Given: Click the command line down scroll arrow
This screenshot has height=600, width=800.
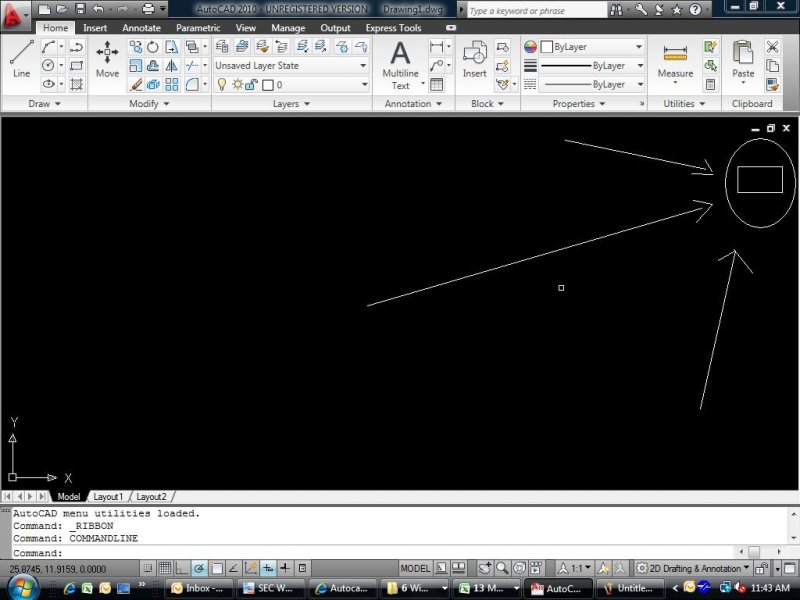Looking at the screenshot, I should [x=793, y=538].
